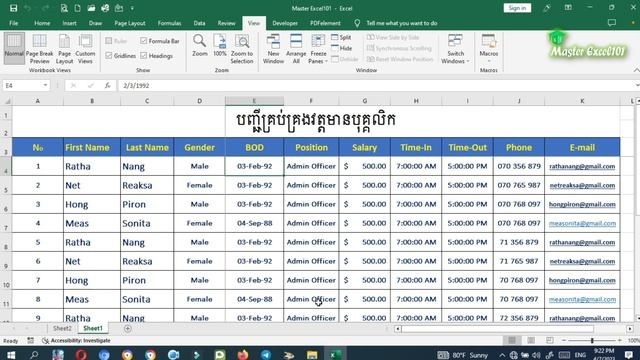640x360 pixels.
Task: Open Page Break Preview
Action: [x=40, y=49]
